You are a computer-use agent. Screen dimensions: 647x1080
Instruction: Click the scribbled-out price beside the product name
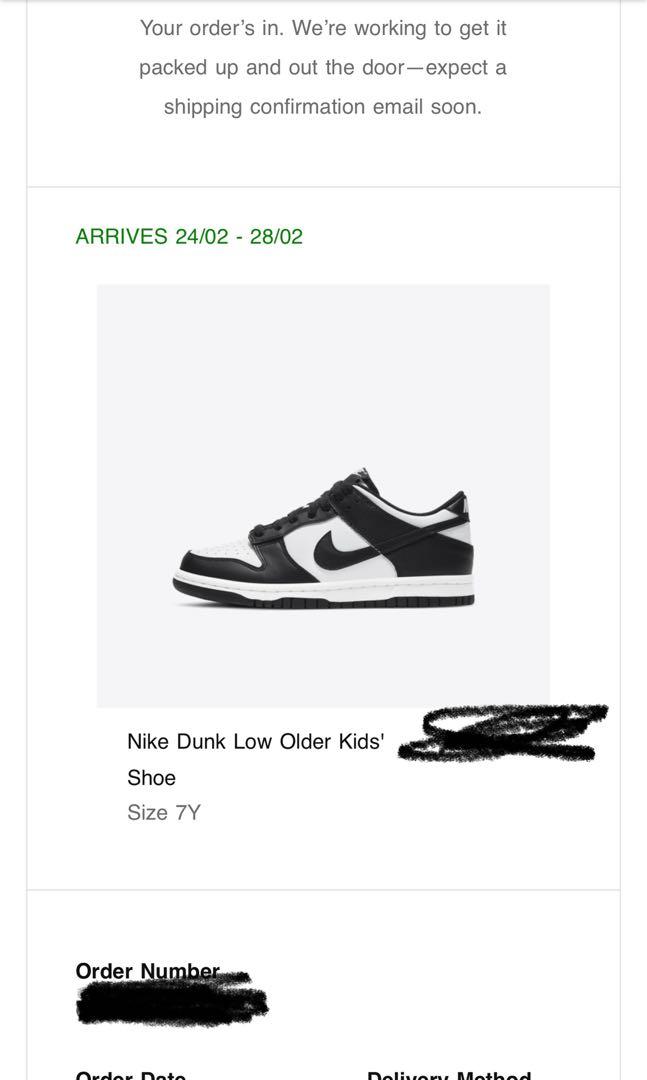pyautogui.click(x=503, y=734)
